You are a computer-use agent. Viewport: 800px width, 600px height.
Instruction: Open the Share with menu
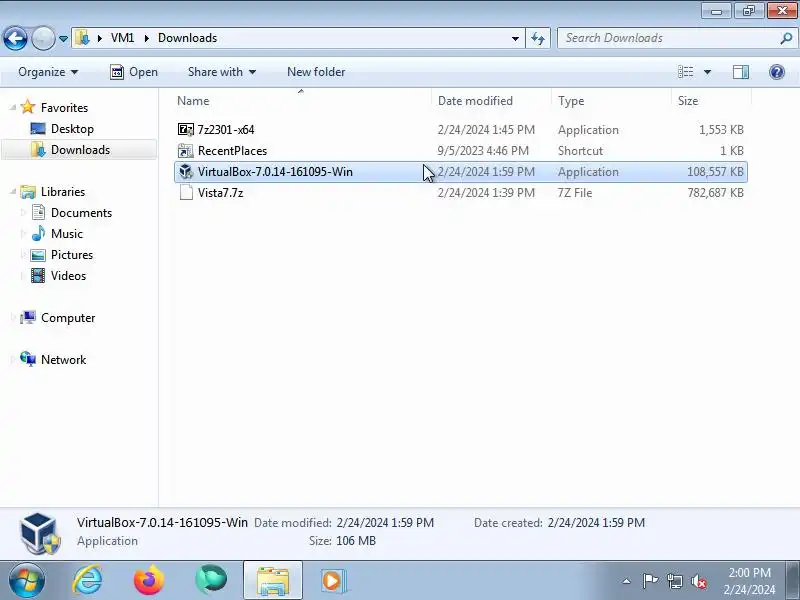(222, 72)
